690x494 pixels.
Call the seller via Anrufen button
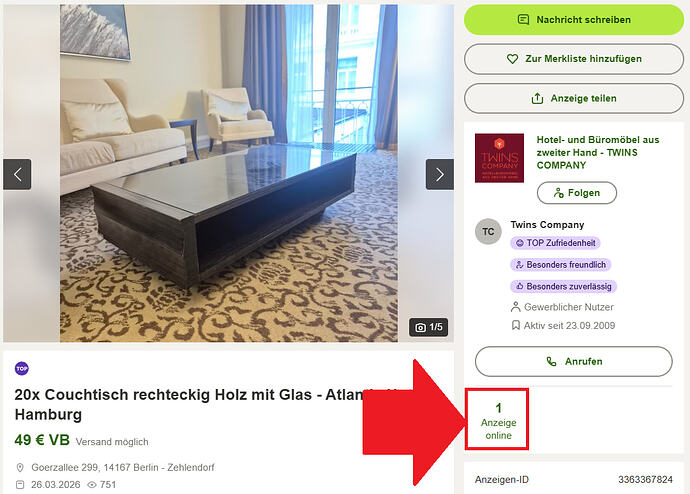point(573,362)
